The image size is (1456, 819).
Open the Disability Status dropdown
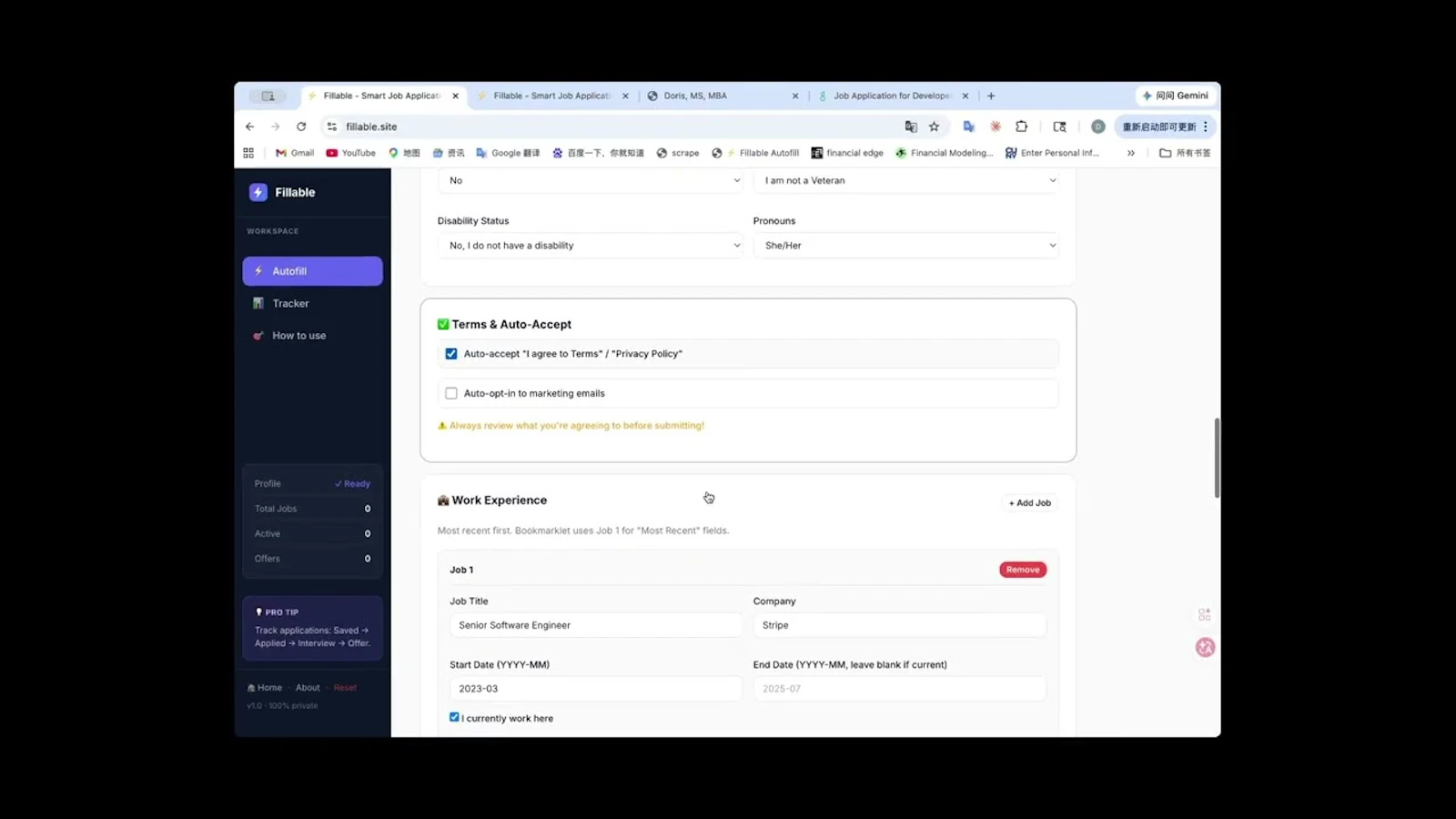click(x=591, y=246)
